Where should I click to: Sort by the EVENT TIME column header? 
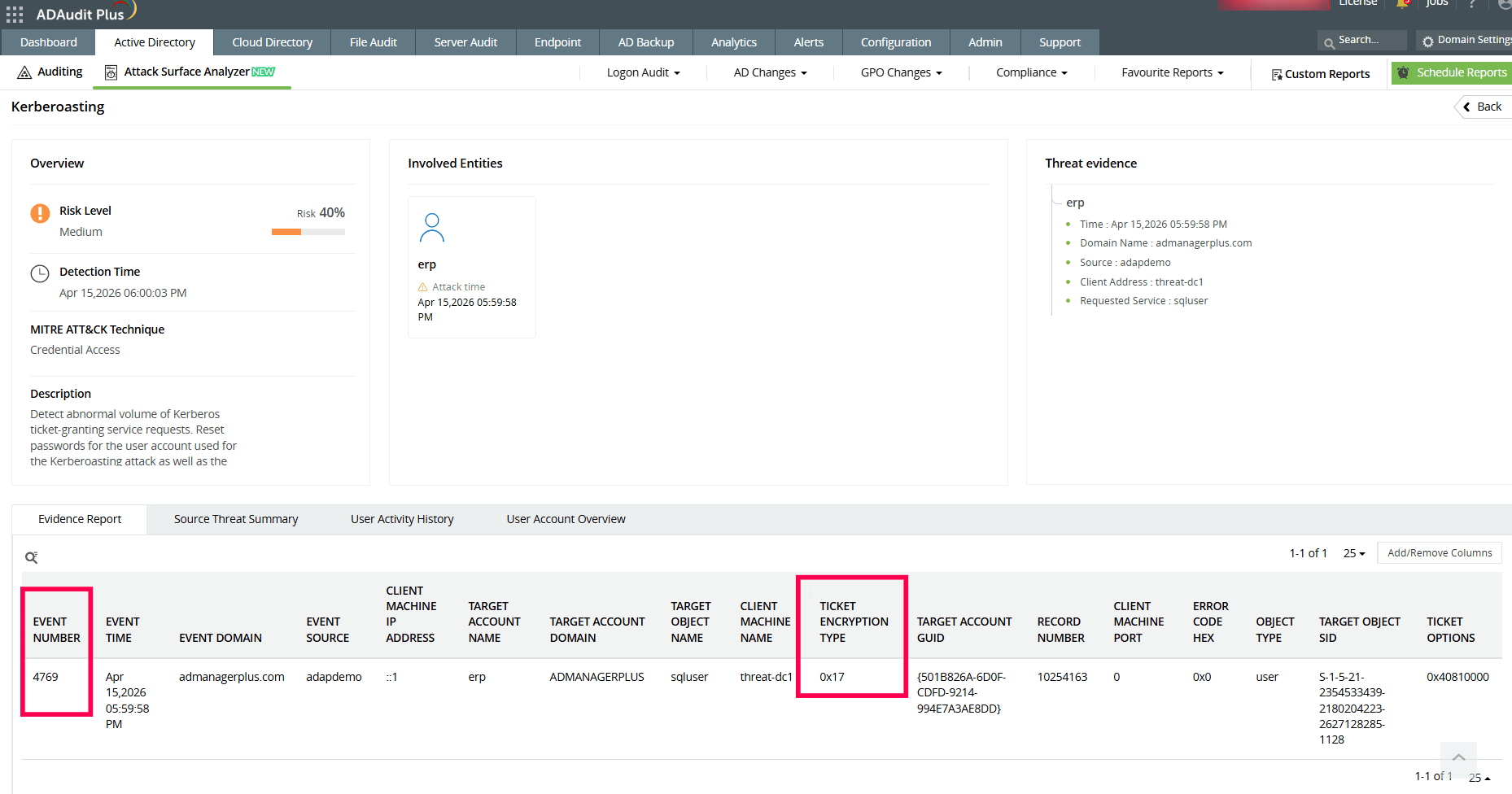tap(122, 630)
